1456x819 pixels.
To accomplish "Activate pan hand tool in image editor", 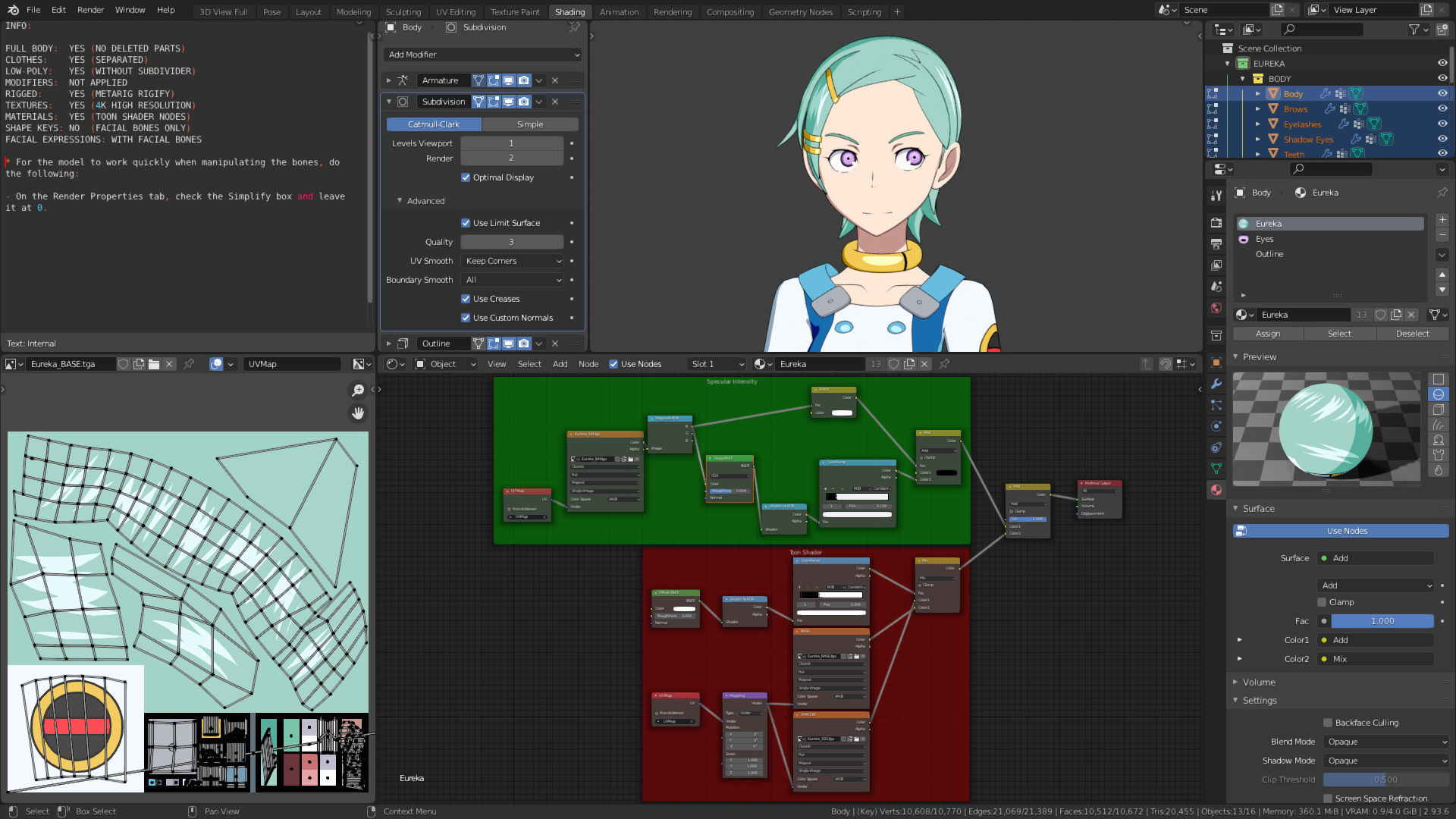I will click(358, 413).
